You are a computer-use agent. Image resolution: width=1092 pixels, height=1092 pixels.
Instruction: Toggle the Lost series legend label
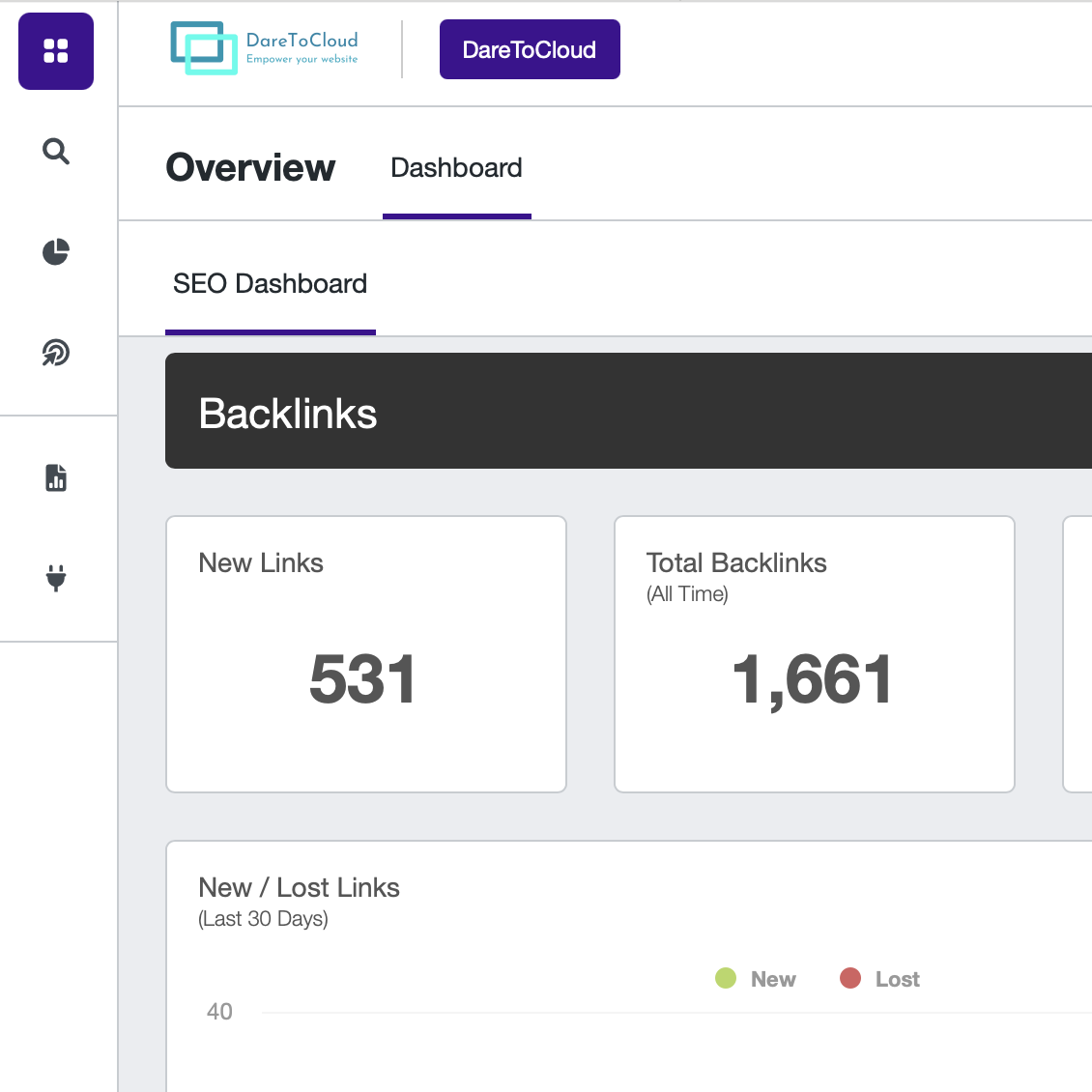[x=897, y=980]
